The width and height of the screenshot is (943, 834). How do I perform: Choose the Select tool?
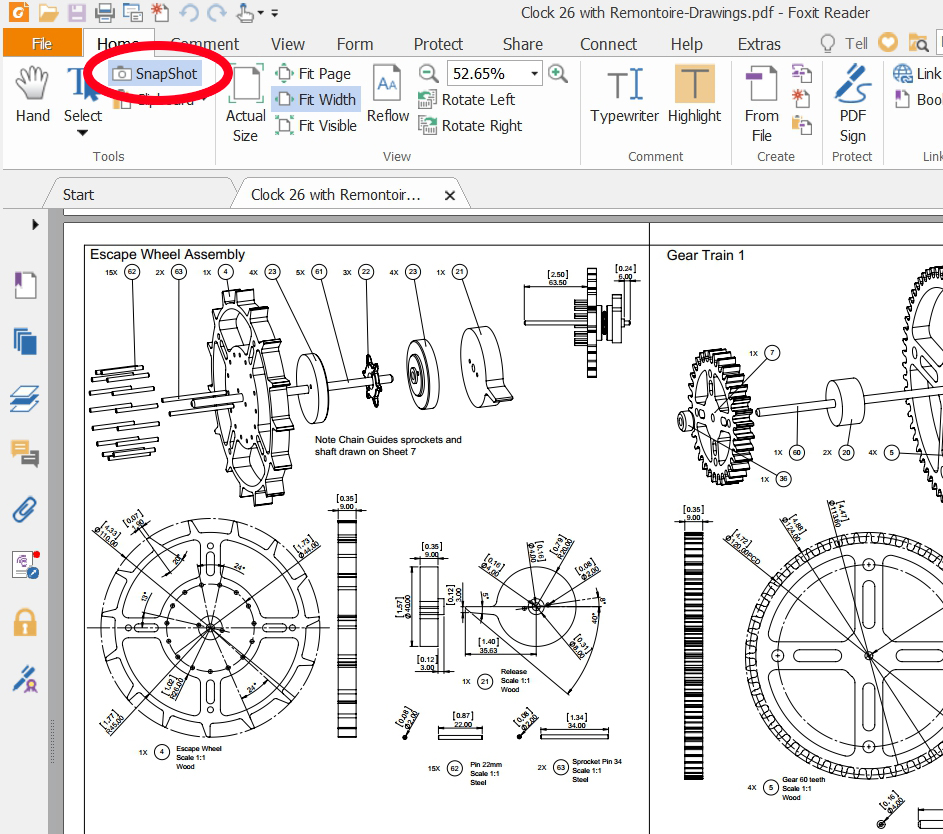[x=82, y=96]
